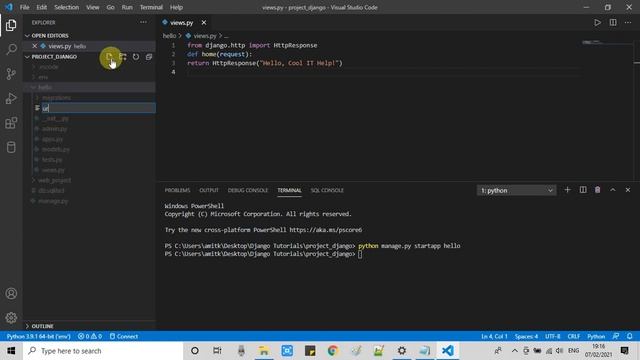Click the new file name input field
This screenshot has width=640, height=360.
tap(98, 108)
